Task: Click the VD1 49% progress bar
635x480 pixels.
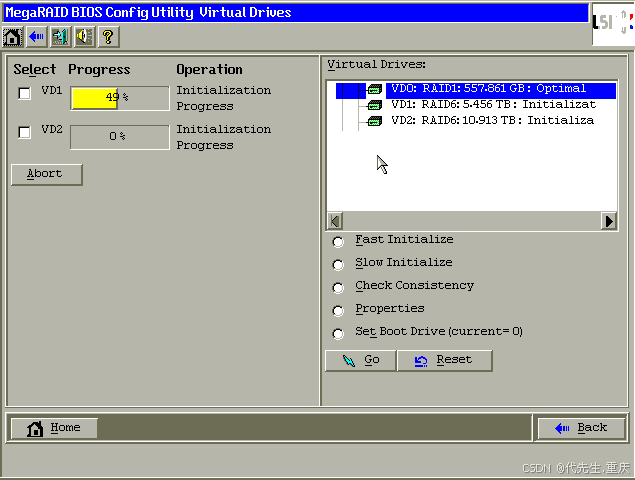Action: [x=120, y=98]
